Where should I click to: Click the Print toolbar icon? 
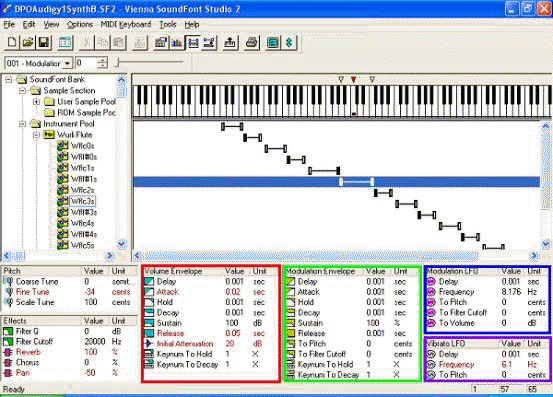pyautogui.click(x=251, y=43)
